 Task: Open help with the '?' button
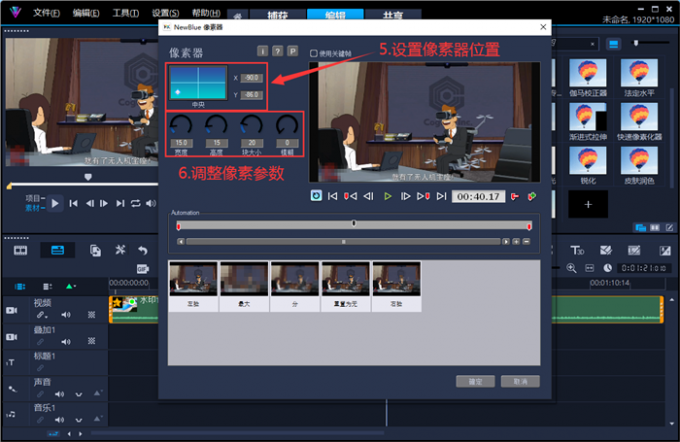[x=278, y=51]
